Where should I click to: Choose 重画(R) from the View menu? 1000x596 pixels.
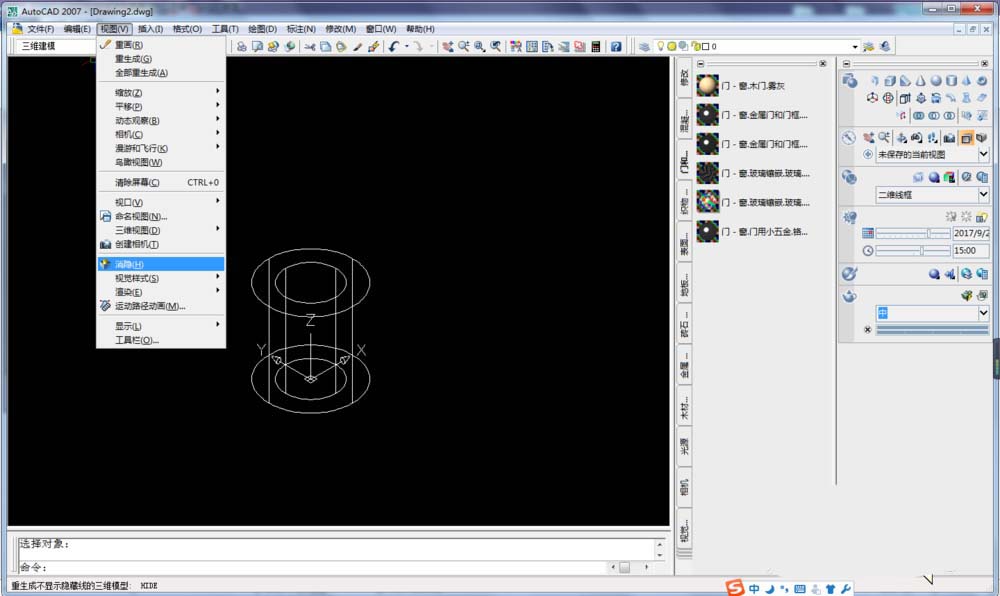point(161,45)
